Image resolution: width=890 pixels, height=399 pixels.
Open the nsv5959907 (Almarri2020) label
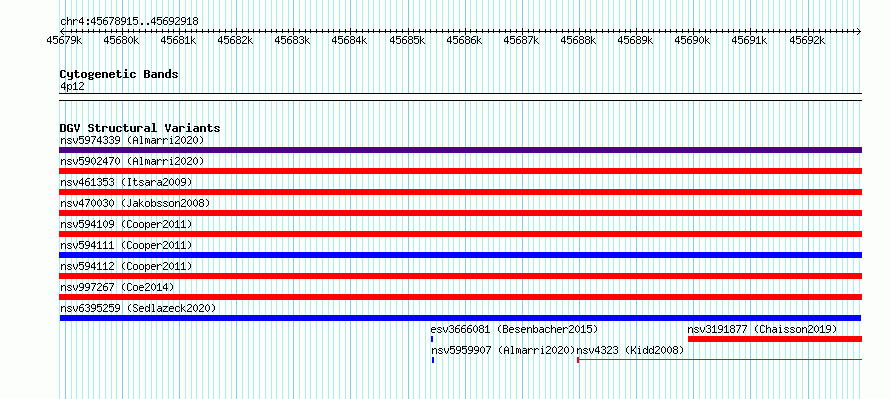pyautogui.click(x=503, y=350)
